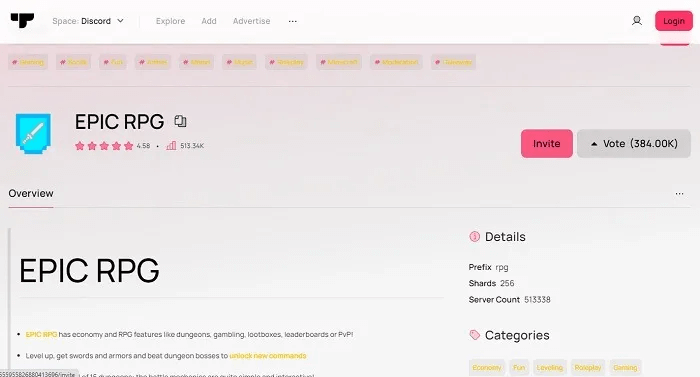The height and width of the screenshot is (377, 700).
Task: Open the Overview row three-dots options
Action: [679, 193]
